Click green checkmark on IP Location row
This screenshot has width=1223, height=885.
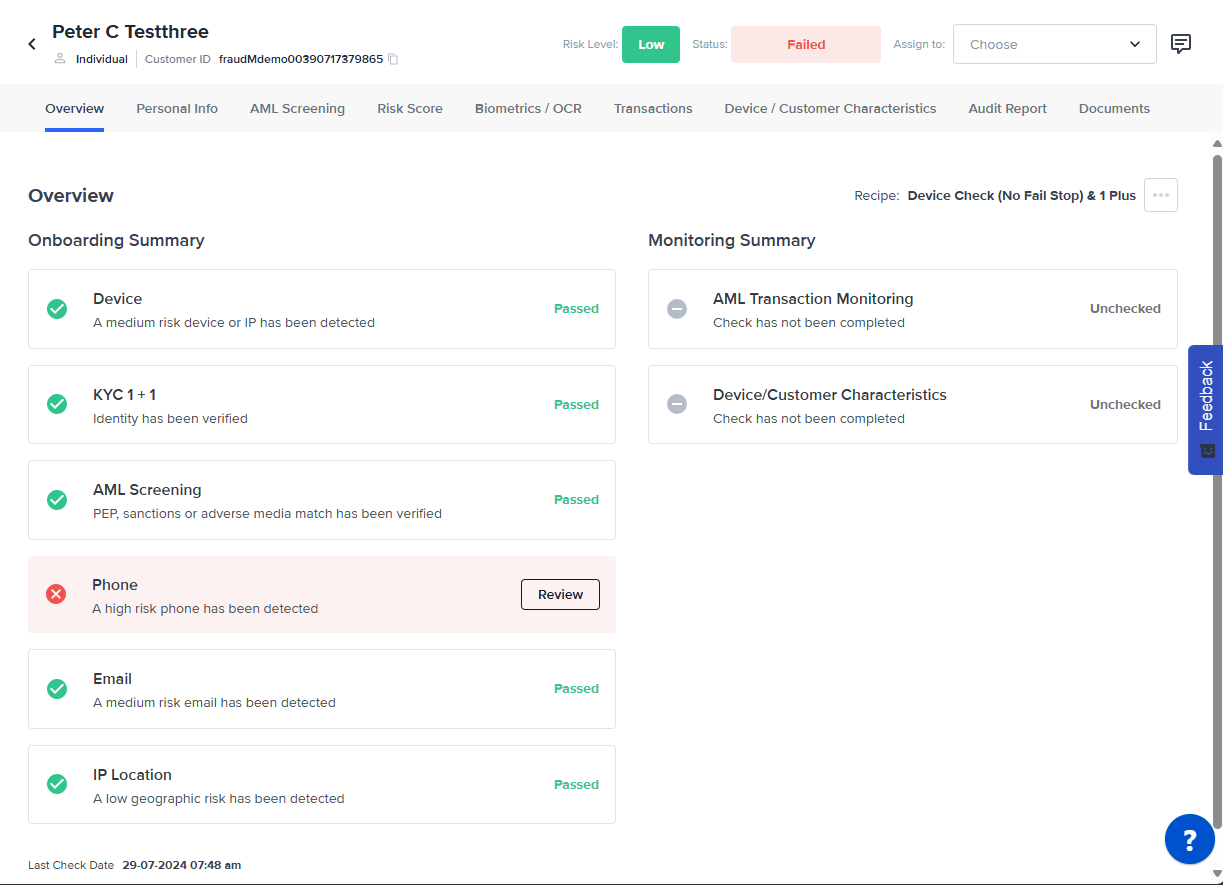(x=58, y=785)
